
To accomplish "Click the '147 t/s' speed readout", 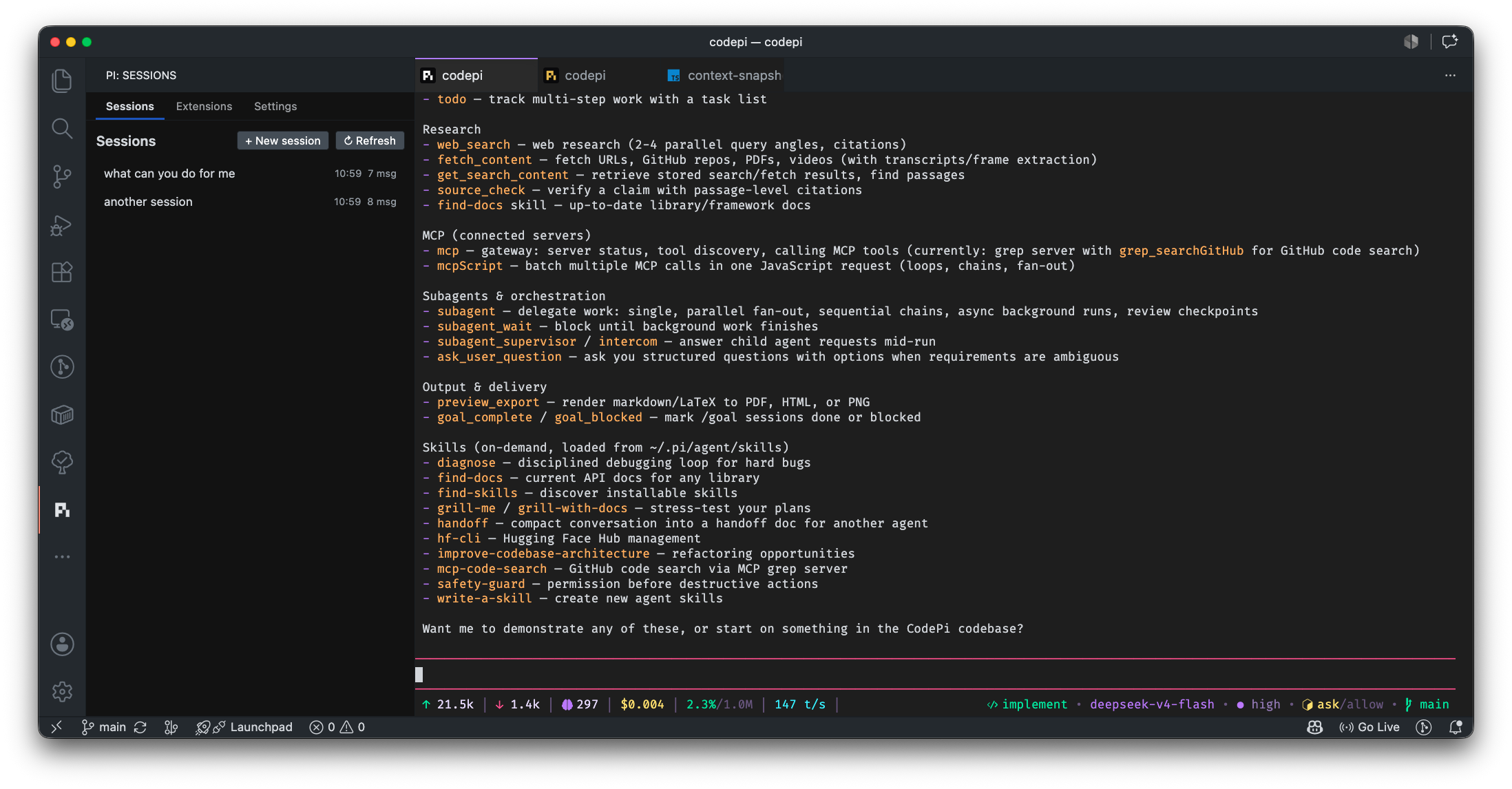I will (x=800, y=704).
